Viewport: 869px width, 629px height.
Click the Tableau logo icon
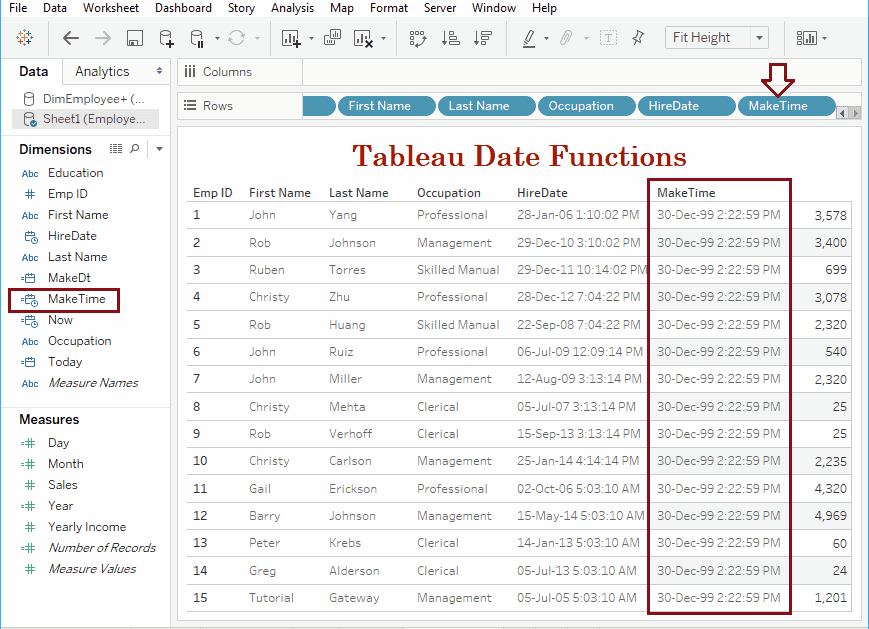(x=24, y=37)
